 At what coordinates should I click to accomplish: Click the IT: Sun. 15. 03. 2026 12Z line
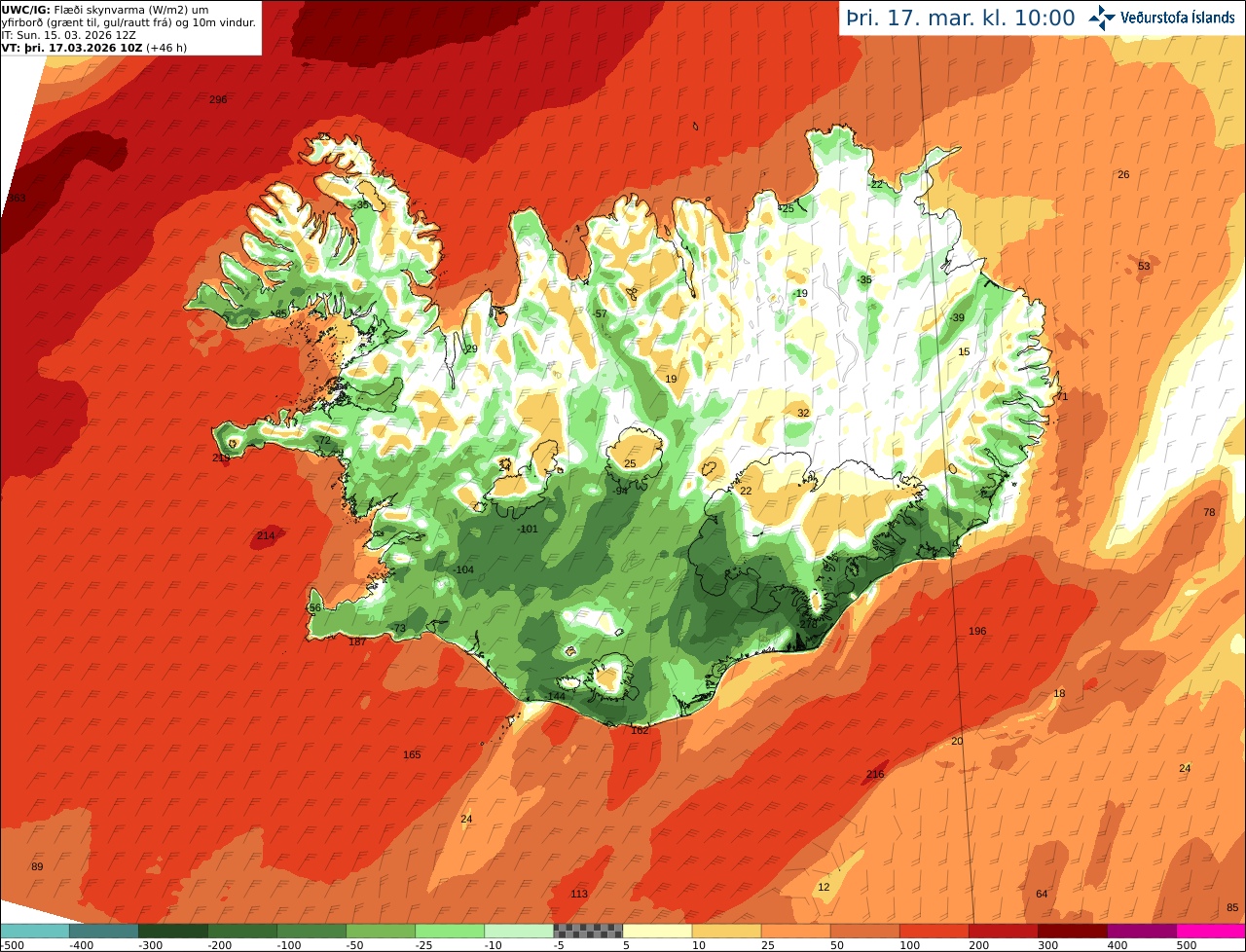(x=68, y=35)
